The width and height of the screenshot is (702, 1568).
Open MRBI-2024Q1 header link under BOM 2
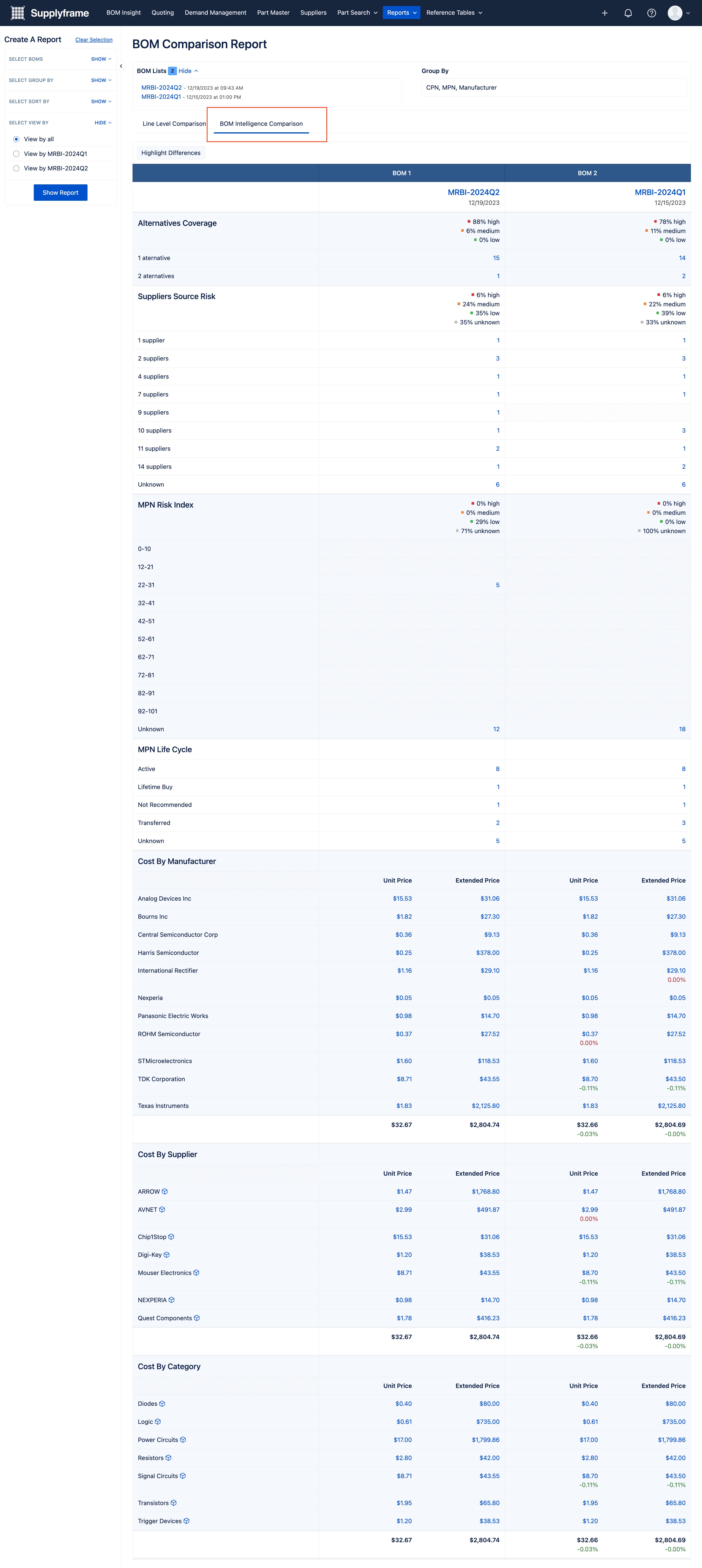[660, 192]
